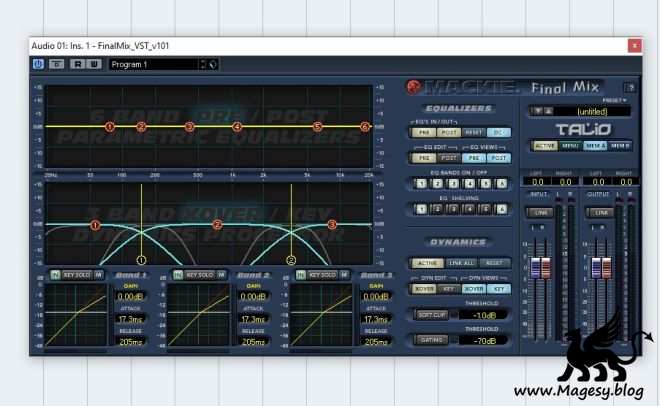Screen dimensions: 660x406
Task: Click the Output LINK button
Action: pyautogui.click(x=601, y=212)
